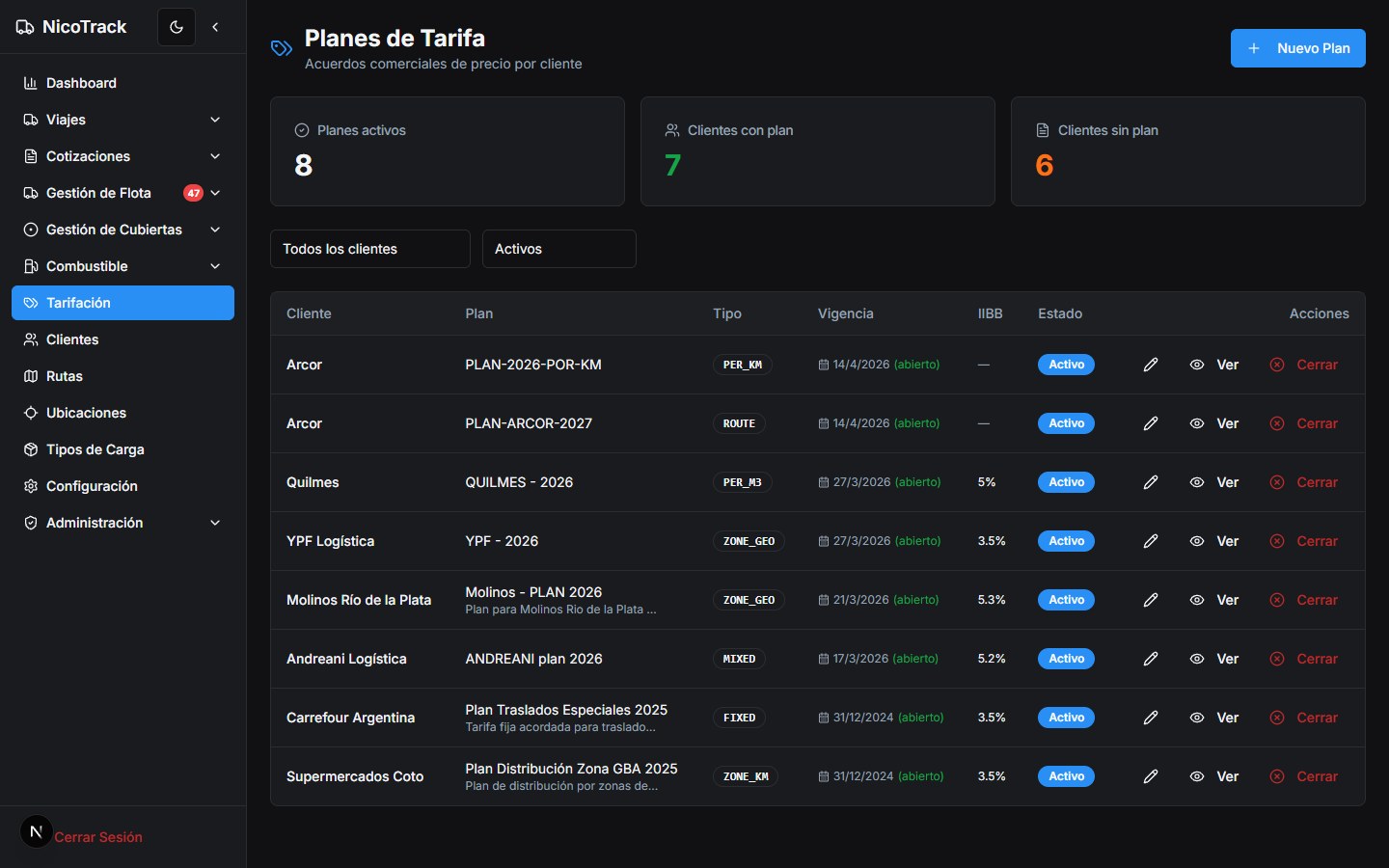Edit the PLAN-2026-POR-KM plan with pencil icon
Viewport: 1389px width, 868px height.
[x=1151, y=365]
